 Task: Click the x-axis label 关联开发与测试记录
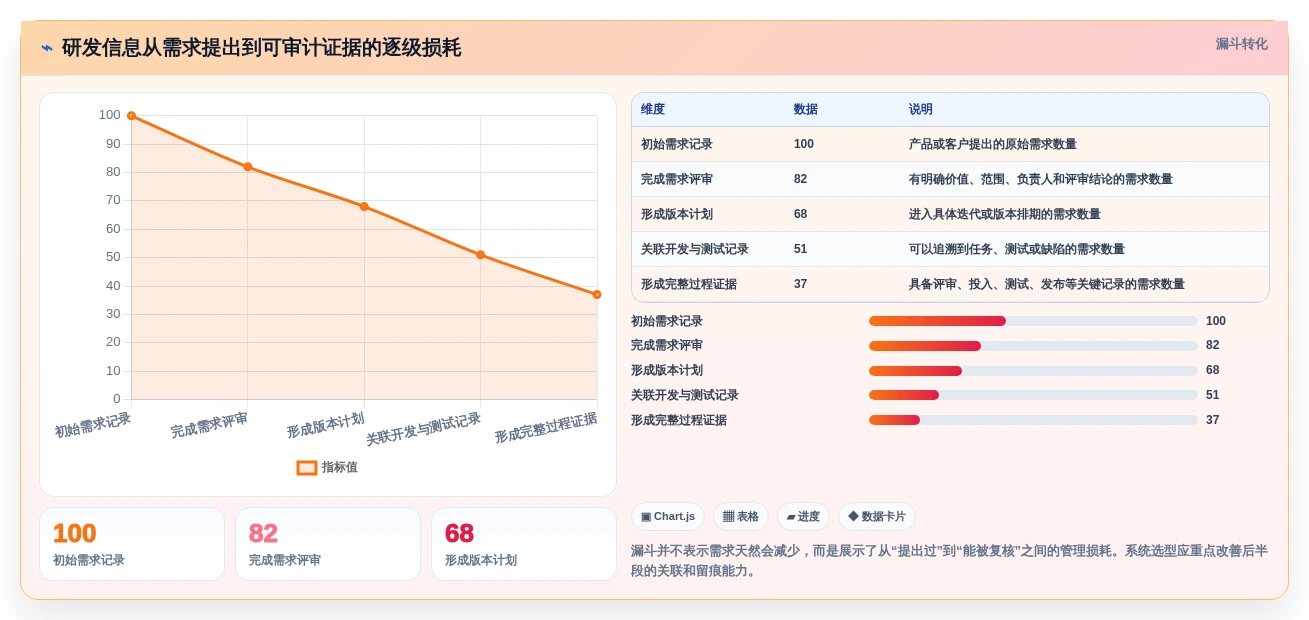tap(424, 429)
